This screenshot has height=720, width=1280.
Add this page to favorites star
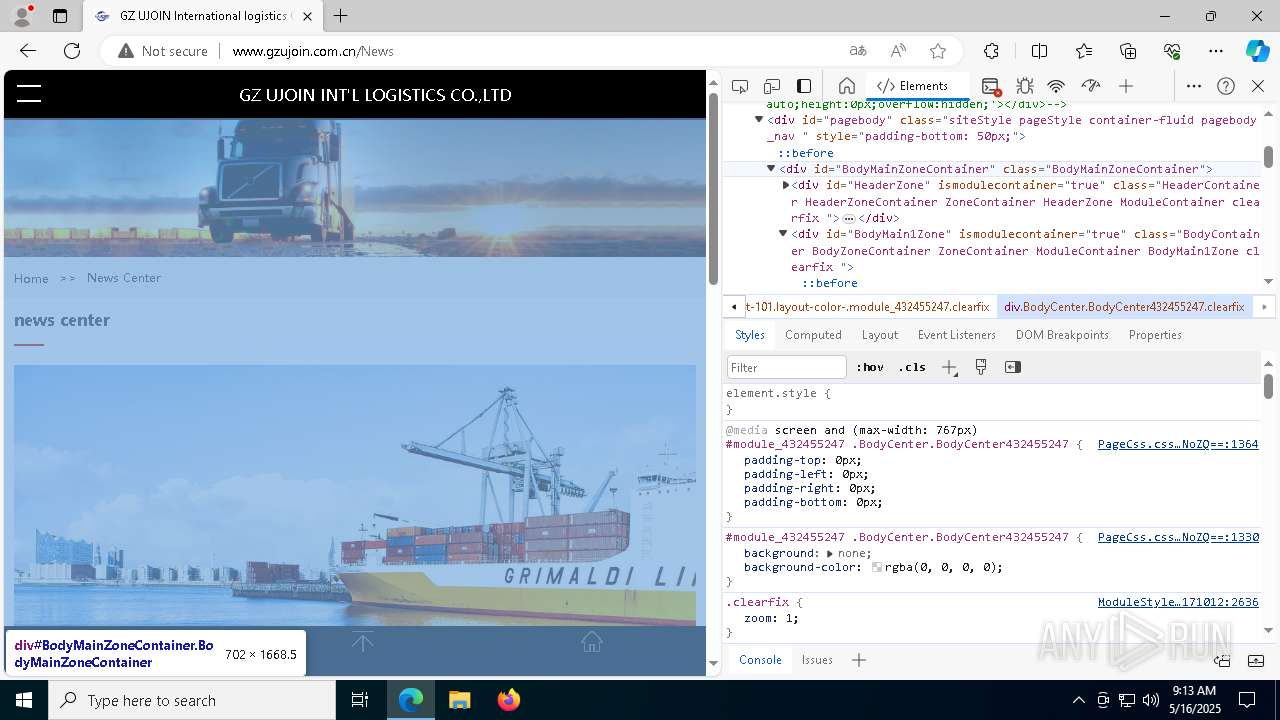click(x=937, y=51)
